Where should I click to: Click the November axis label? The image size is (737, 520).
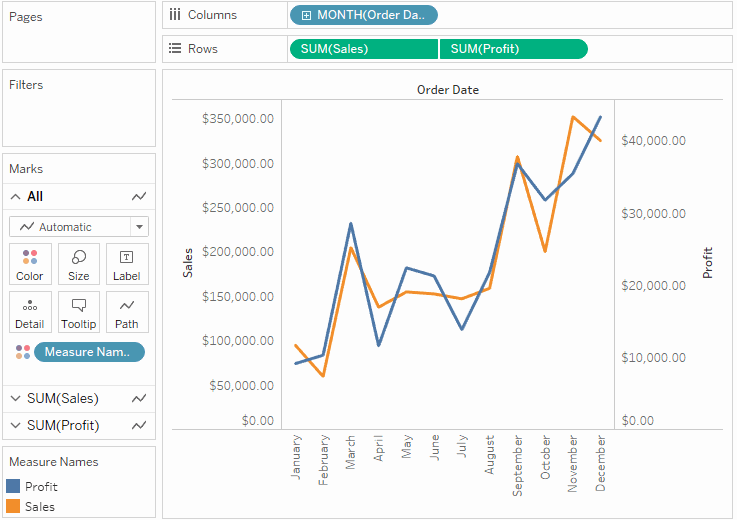[573, 464]
